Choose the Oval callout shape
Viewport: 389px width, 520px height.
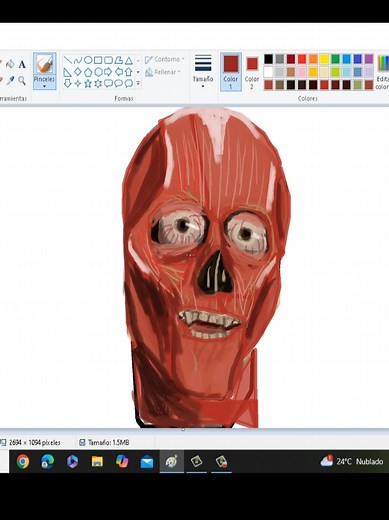(x=119, y=83)
